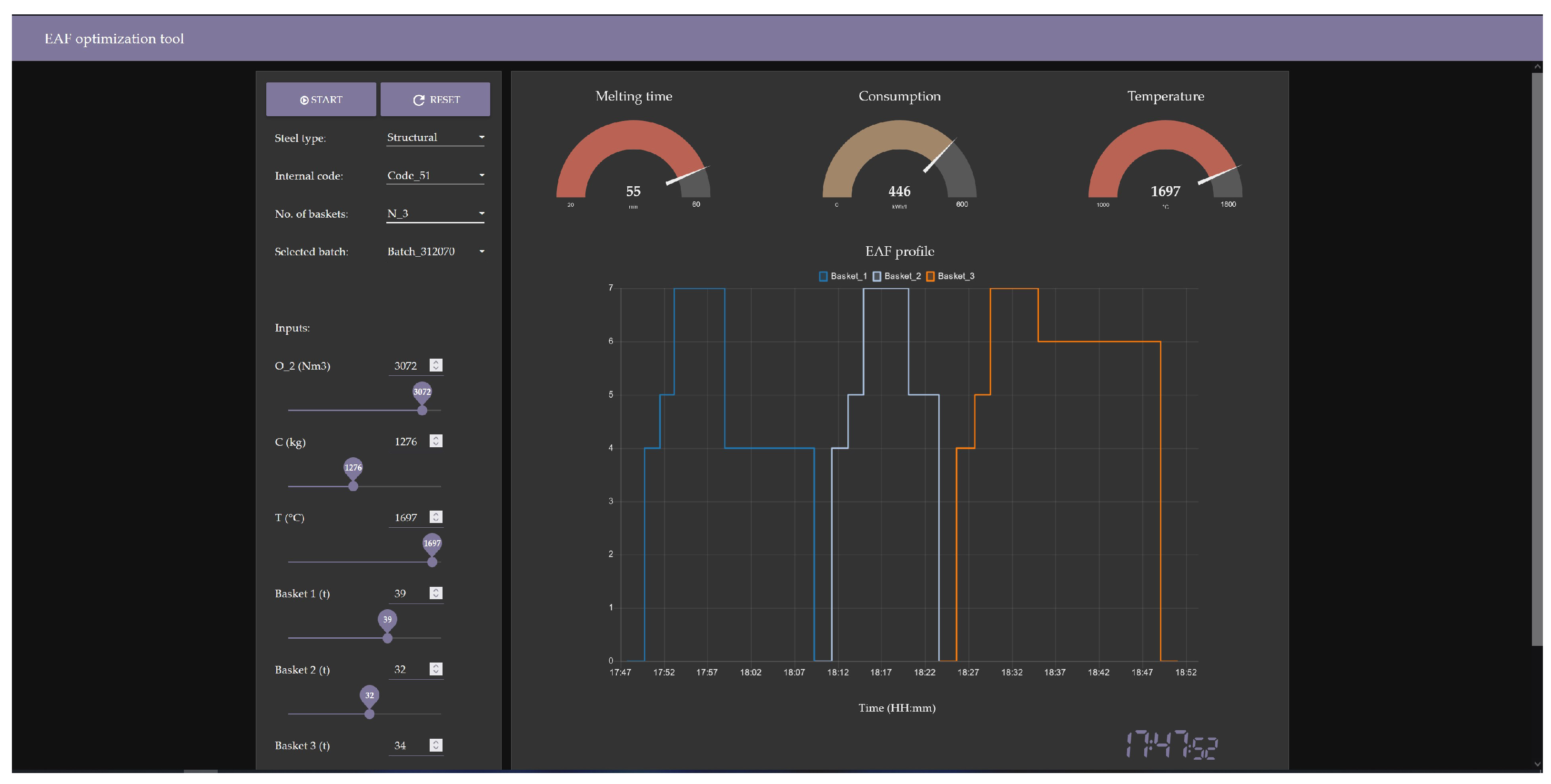This screenshot has height=784, width=1551.
Task: Click the O_2 slider handle
Action: (422, 410)
